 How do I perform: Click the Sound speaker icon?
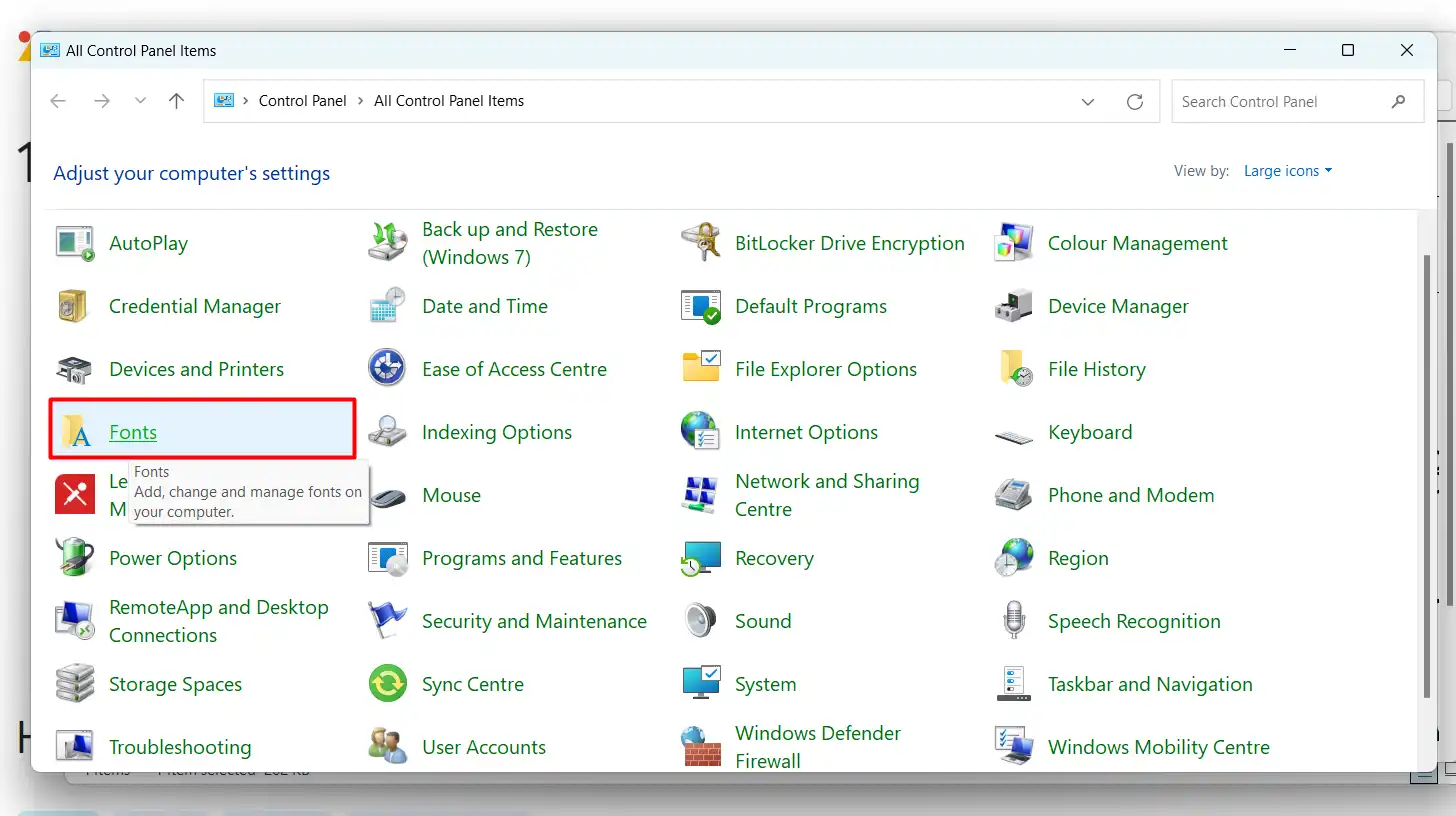(x=701, y=621)
